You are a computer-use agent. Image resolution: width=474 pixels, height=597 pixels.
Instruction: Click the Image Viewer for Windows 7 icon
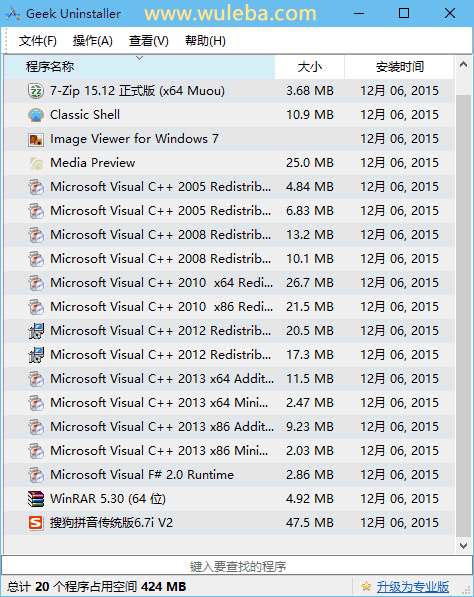click(x=36, y=139)
